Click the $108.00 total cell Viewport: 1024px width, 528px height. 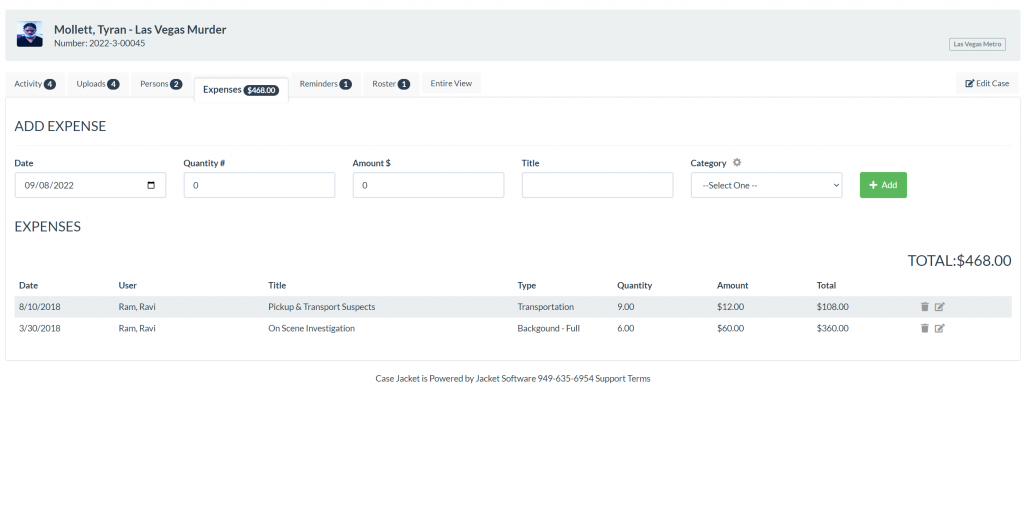833,306
